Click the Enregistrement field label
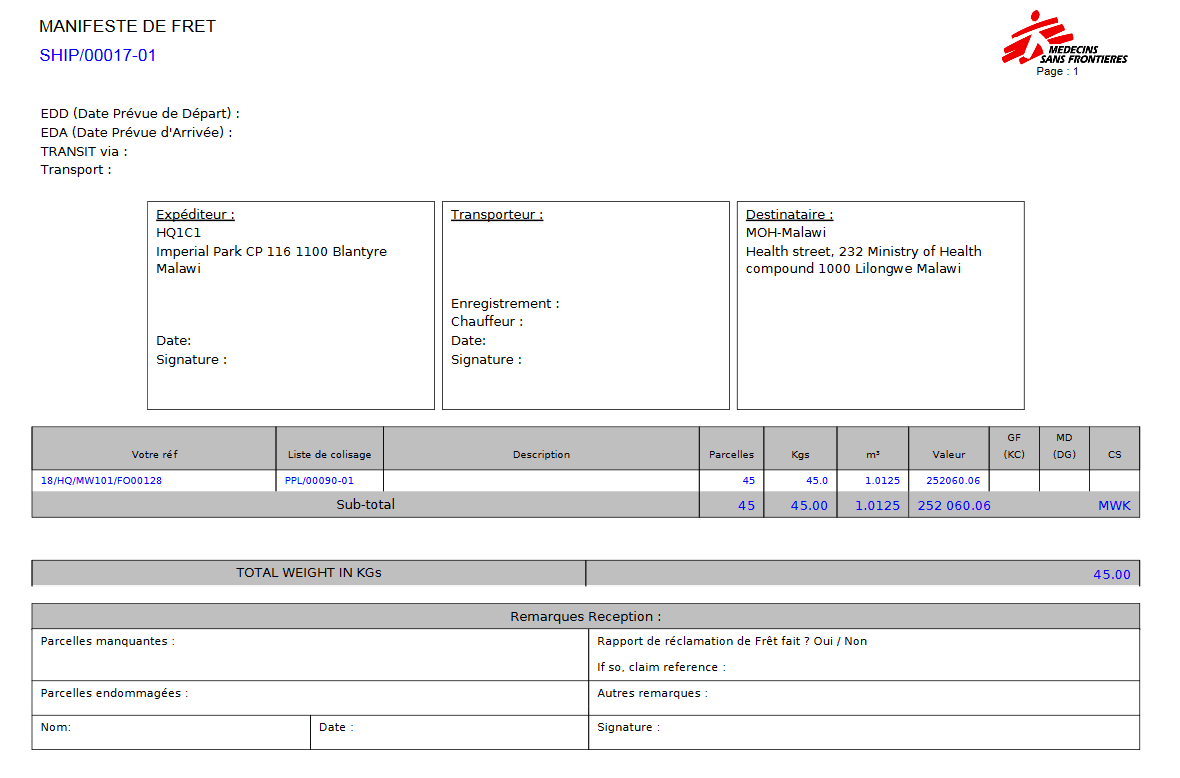Screen dimensions: 1180x778 [x=505, y=304]
